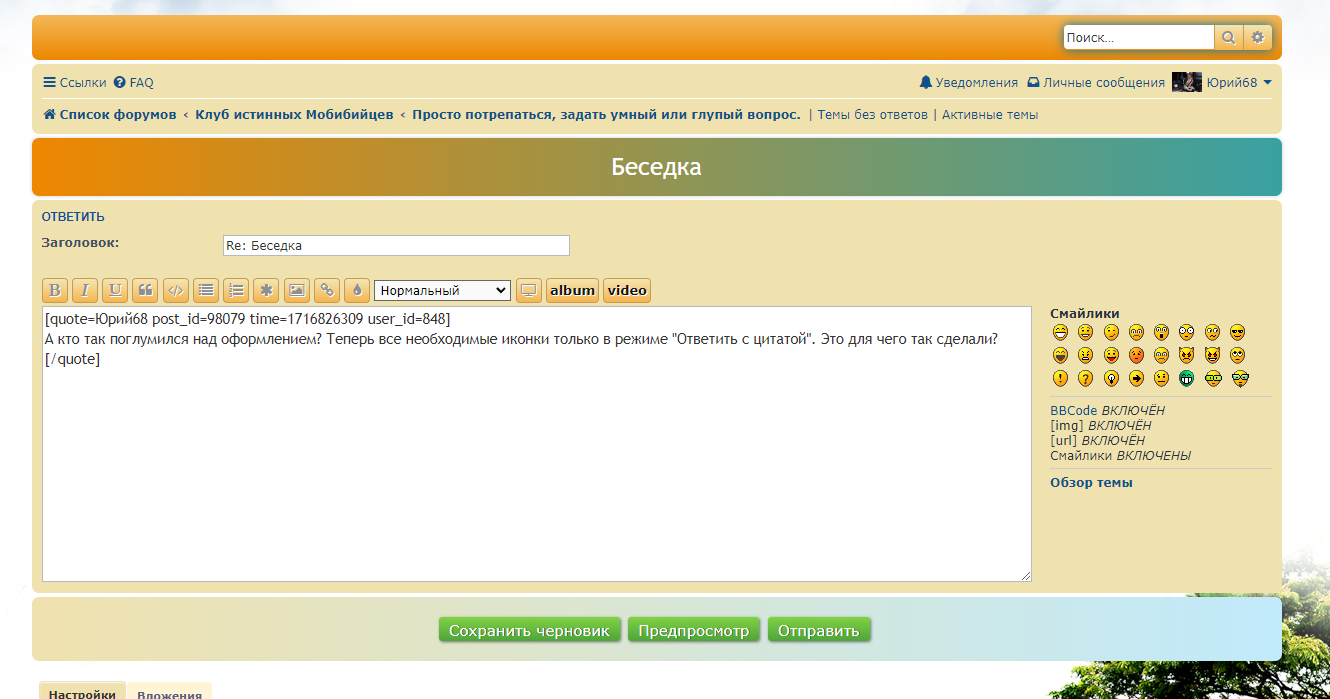Insert an image via picture icon
The height and width of the screenshot is (699, 1330).
(x=296, y=290)
